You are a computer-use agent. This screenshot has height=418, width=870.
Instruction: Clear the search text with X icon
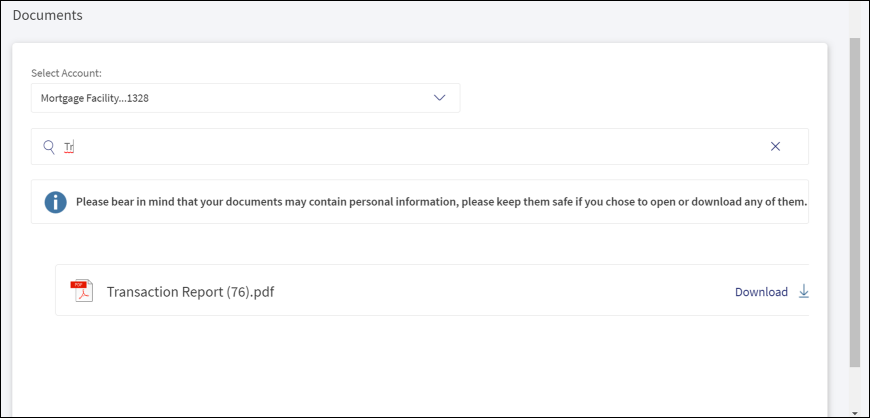776,147
